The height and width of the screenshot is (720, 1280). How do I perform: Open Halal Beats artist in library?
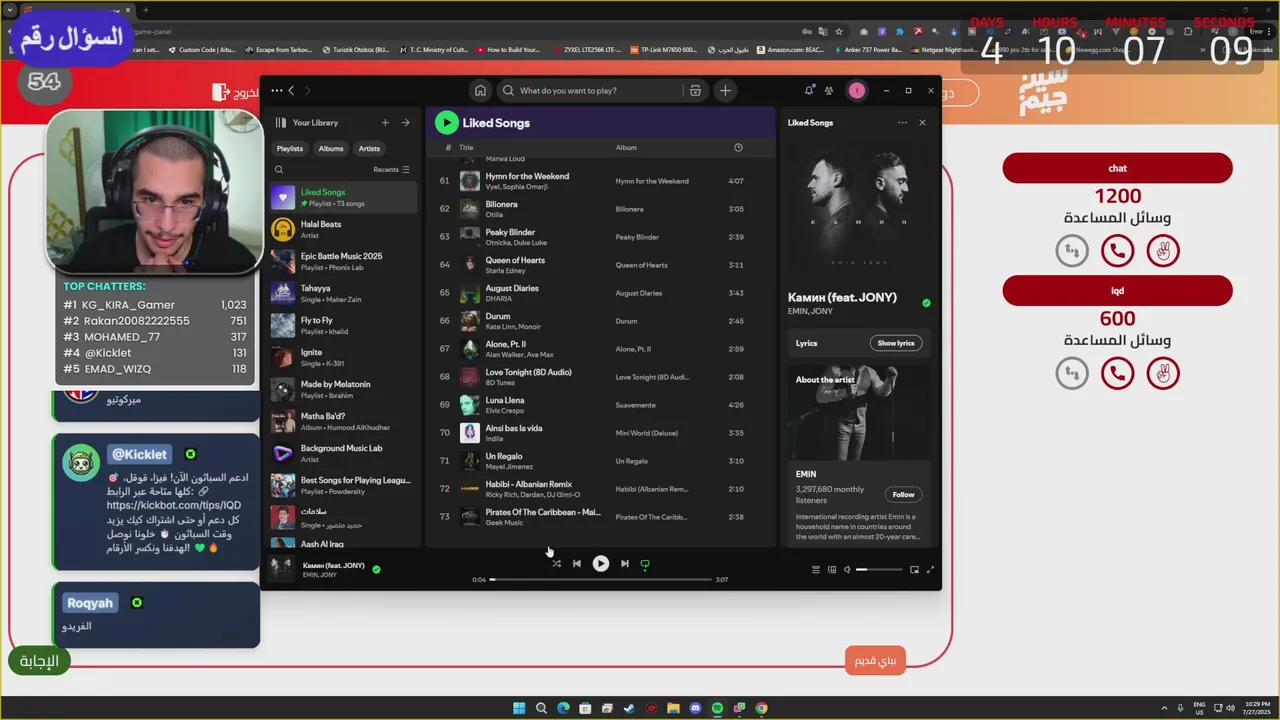point(343,229)
